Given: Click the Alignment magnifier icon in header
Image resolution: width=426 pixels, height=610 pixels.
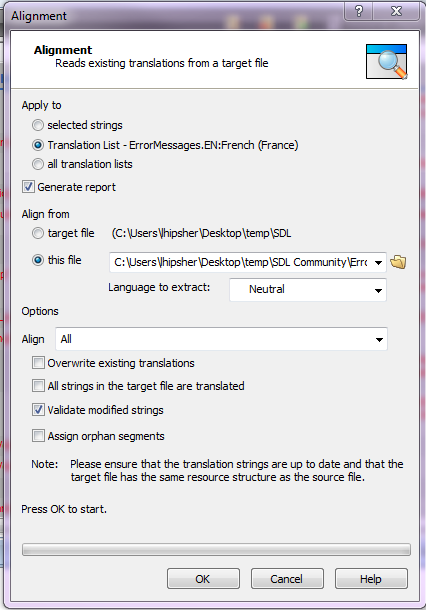Looking at the screenshot, I should point(386,62).
